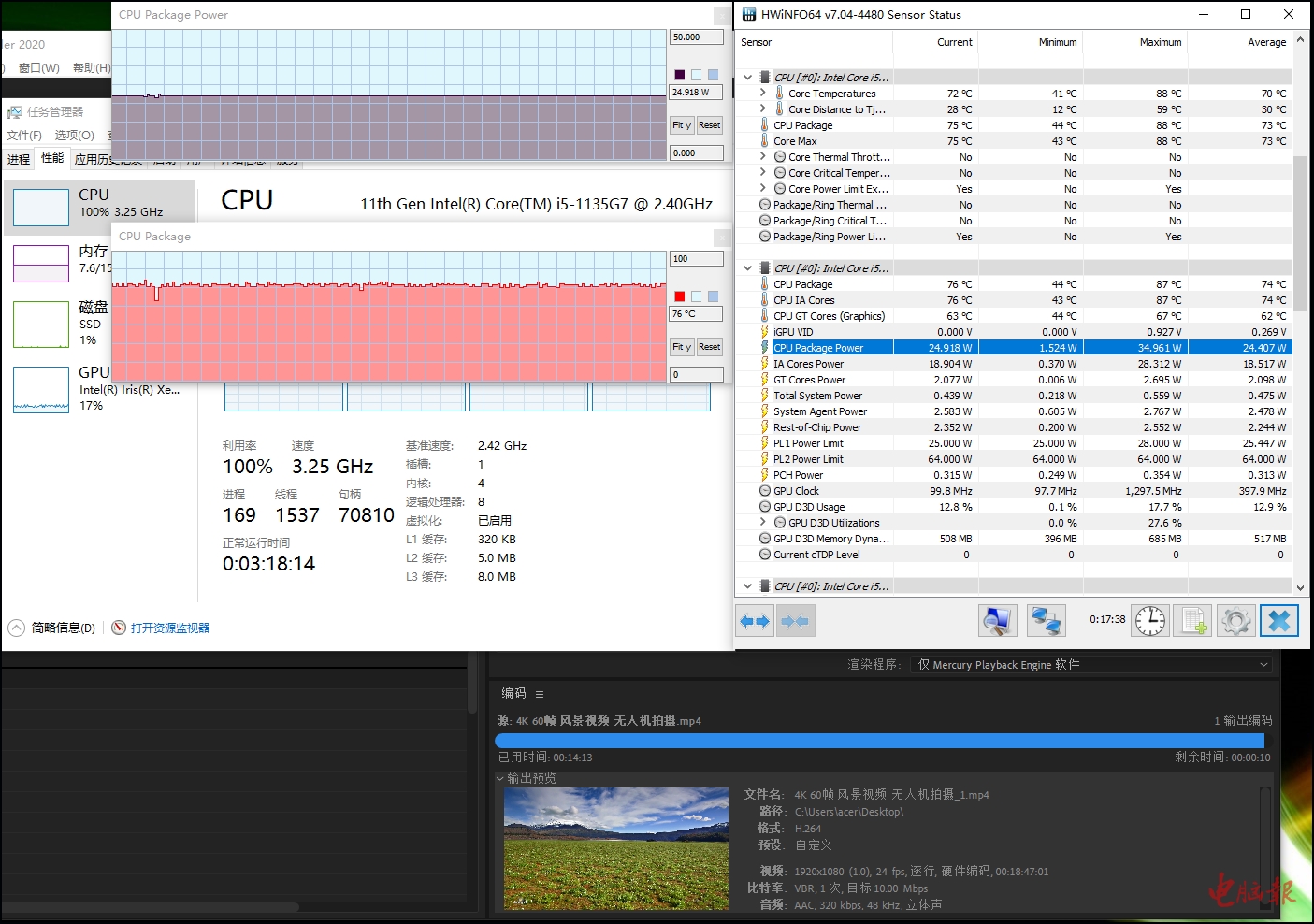Open the sensor search monitor icon
This screenshot has width=1314, height=924.
tap(997, 620)
